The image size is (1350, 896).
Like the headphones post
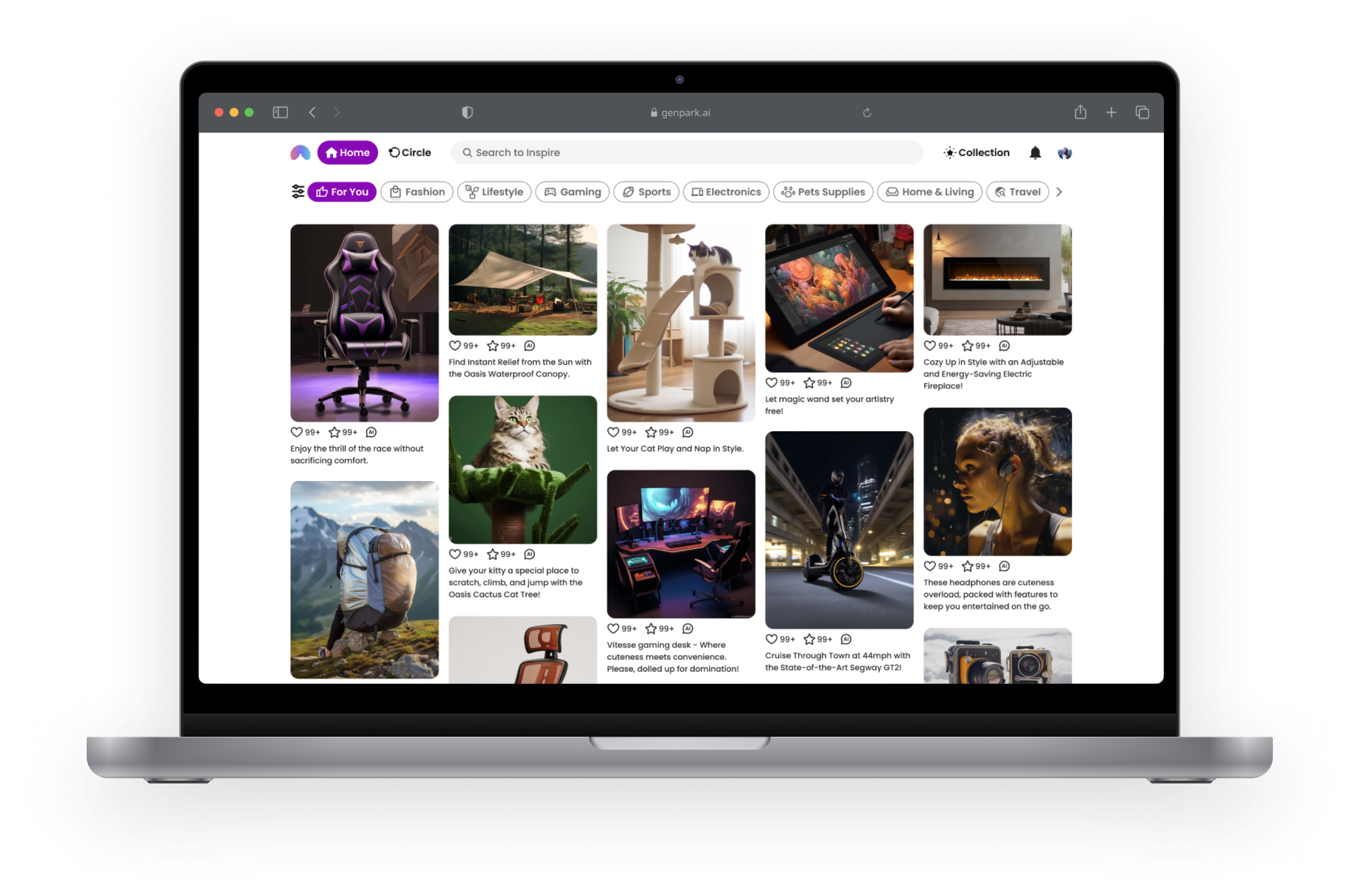[x=930, y=566]
